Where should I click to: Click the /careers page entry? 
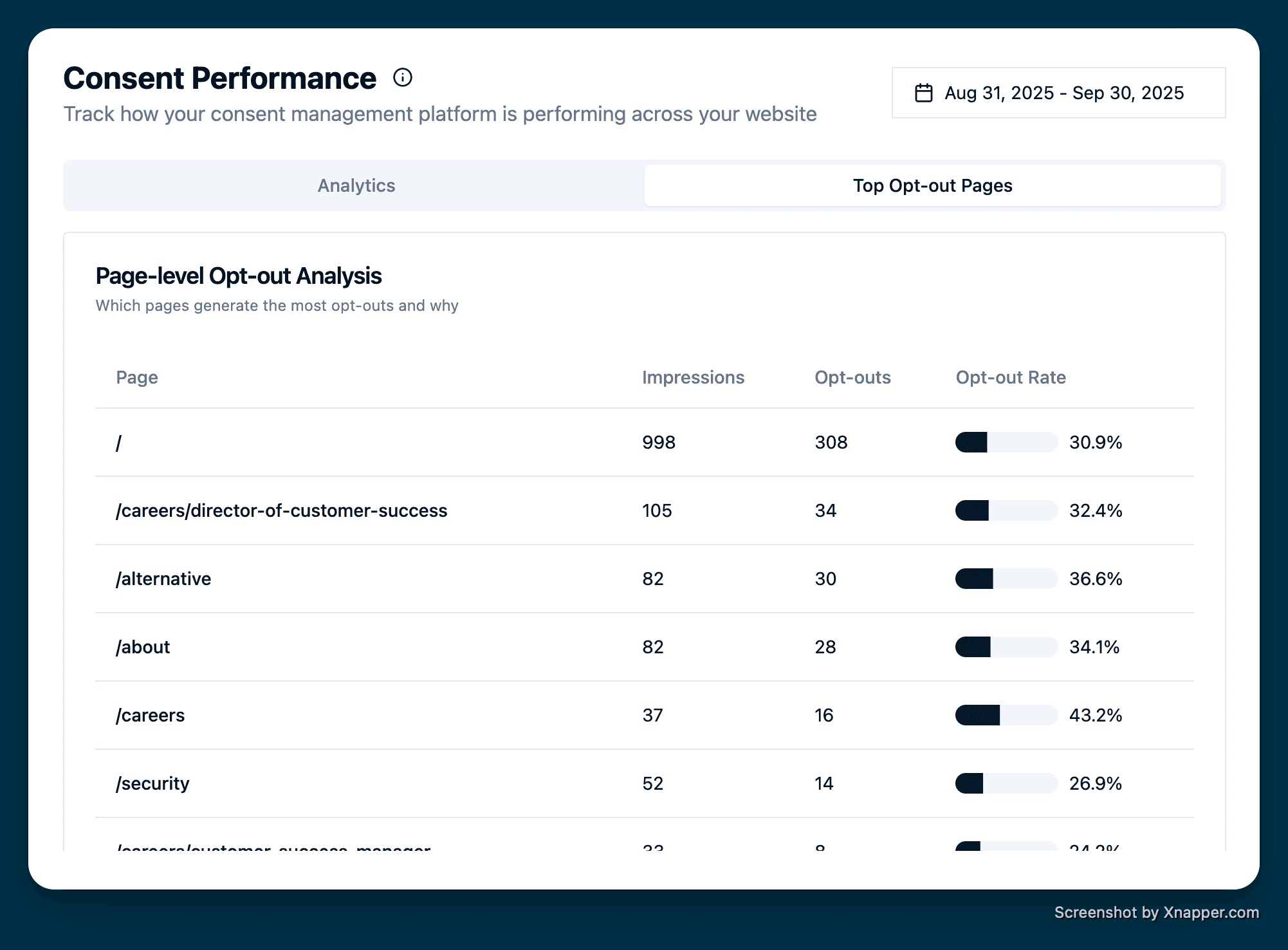click(x=150, y=715)
